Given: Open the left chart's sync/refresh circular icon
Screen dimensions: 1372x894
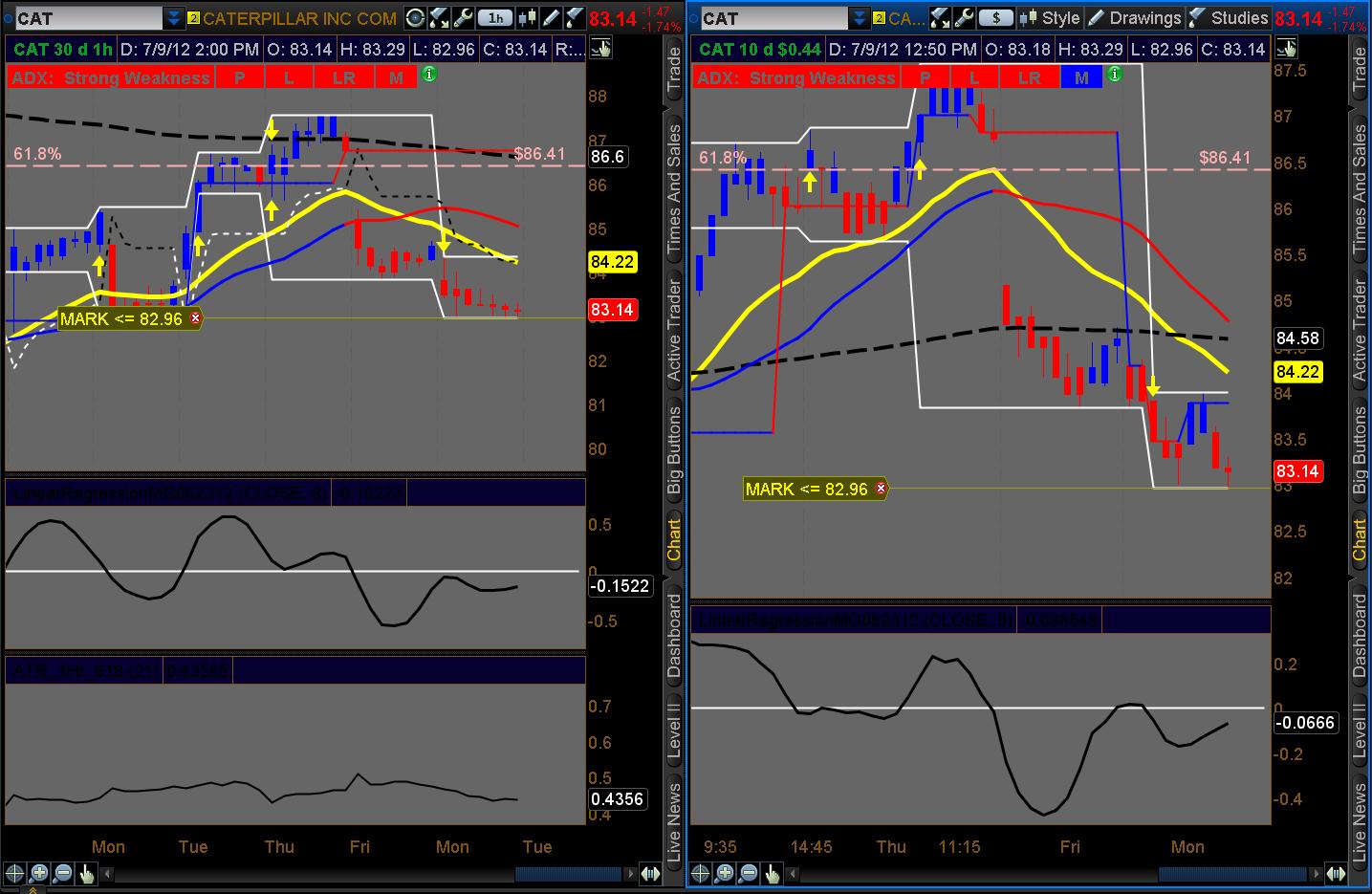Looking at the screenshot, I should pos(414,17).
